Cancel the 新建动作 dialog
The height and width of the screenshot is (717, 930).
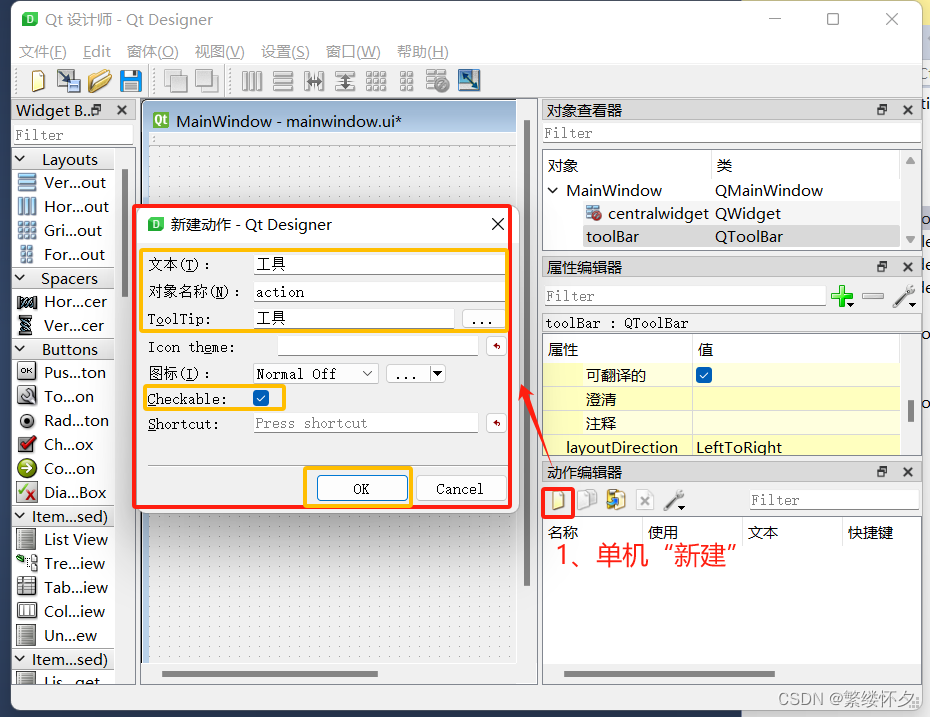click(460, 489)
